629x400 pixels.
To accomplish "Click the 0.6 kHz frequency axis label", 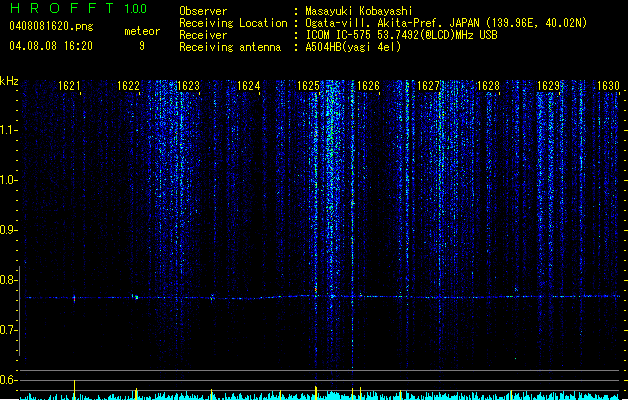I will [x=8, y=380].
